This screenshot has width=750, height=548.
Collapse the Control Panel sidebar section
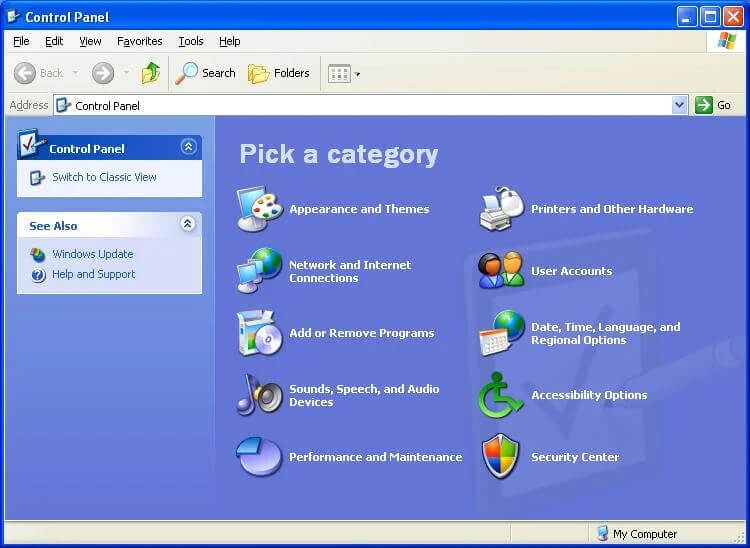click(x=188, y=147)
